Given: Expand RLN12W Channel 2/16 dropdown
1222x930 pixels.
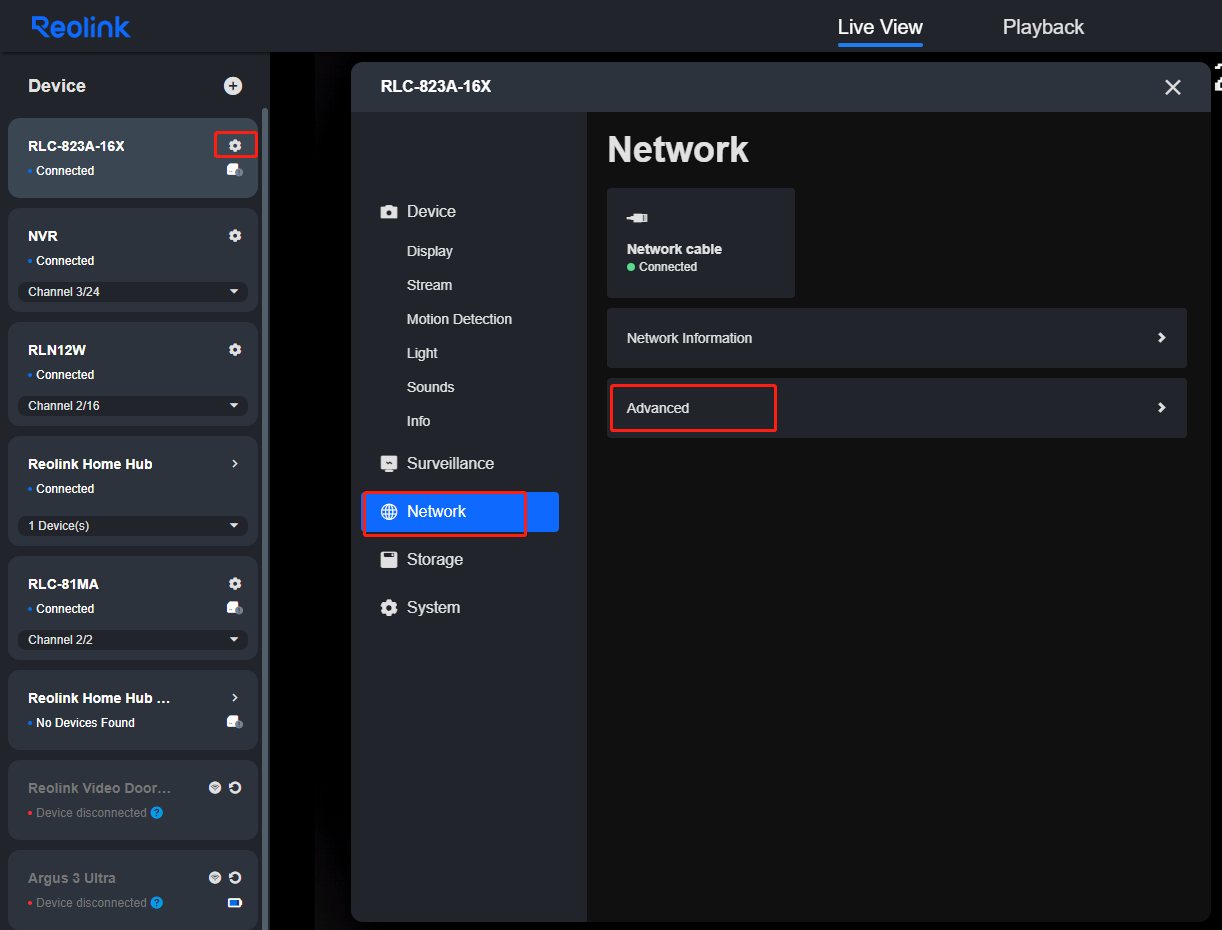Looking at the screenshot, I should pyautogui.click(x=133, y=406).
